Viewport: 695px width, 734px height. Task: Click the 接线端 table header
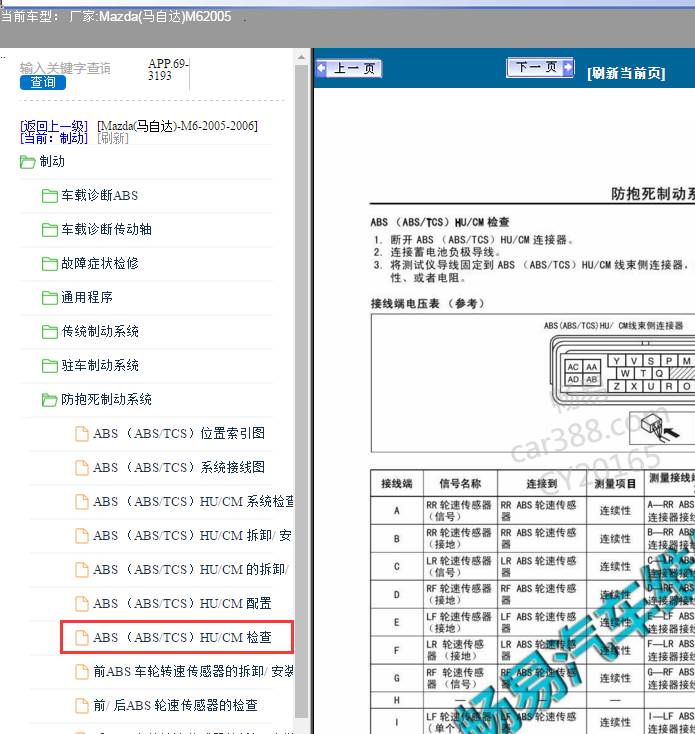tap(397, 484)
